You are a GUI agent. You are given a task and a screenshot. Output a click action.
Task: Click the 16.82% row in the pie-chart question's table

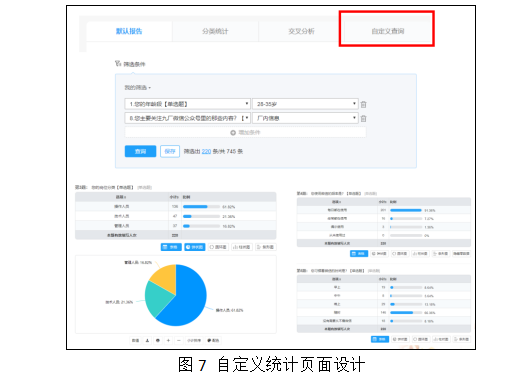pos(176,226)
